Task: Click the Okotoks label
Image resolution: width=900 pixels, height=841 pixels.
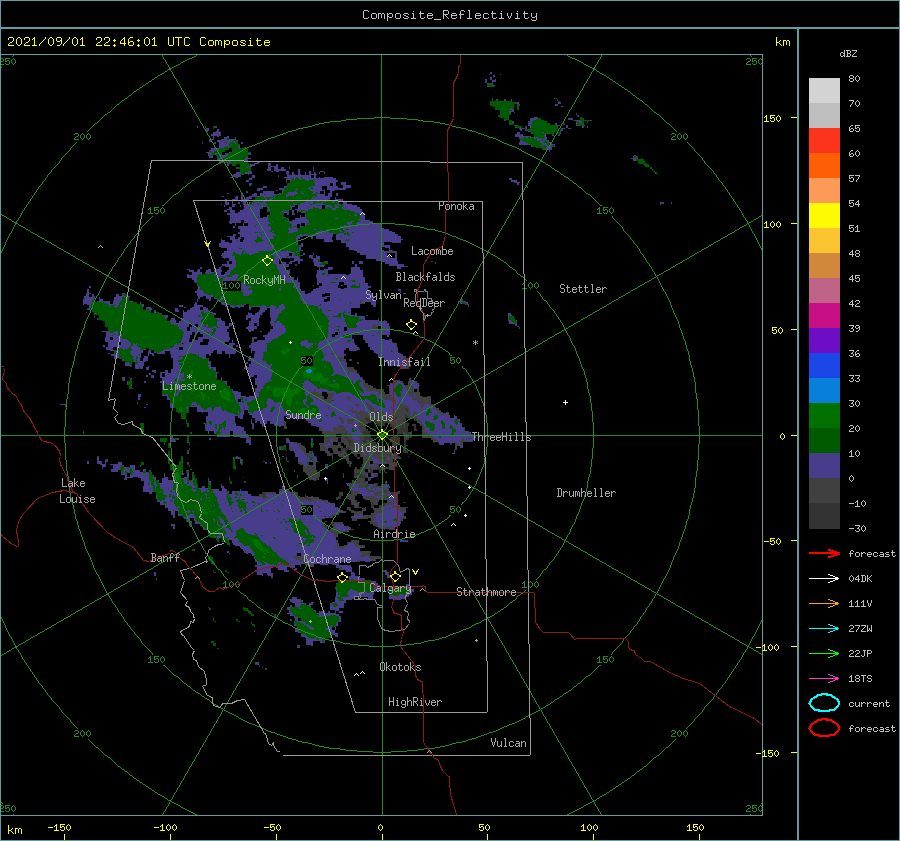Action: [400, 667]
